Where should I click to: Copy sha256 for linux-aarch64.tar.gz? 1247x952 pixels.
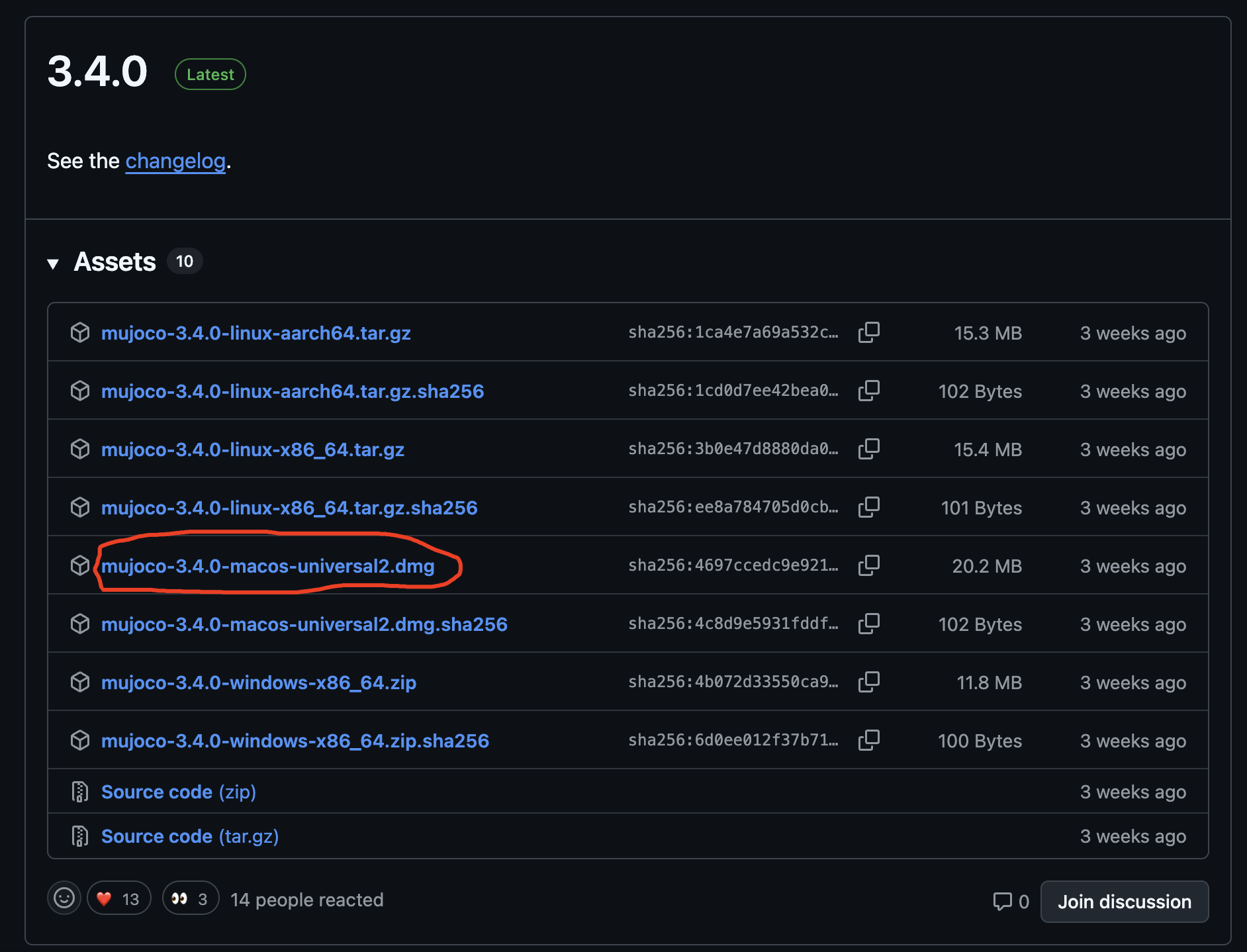coord(869,332)
